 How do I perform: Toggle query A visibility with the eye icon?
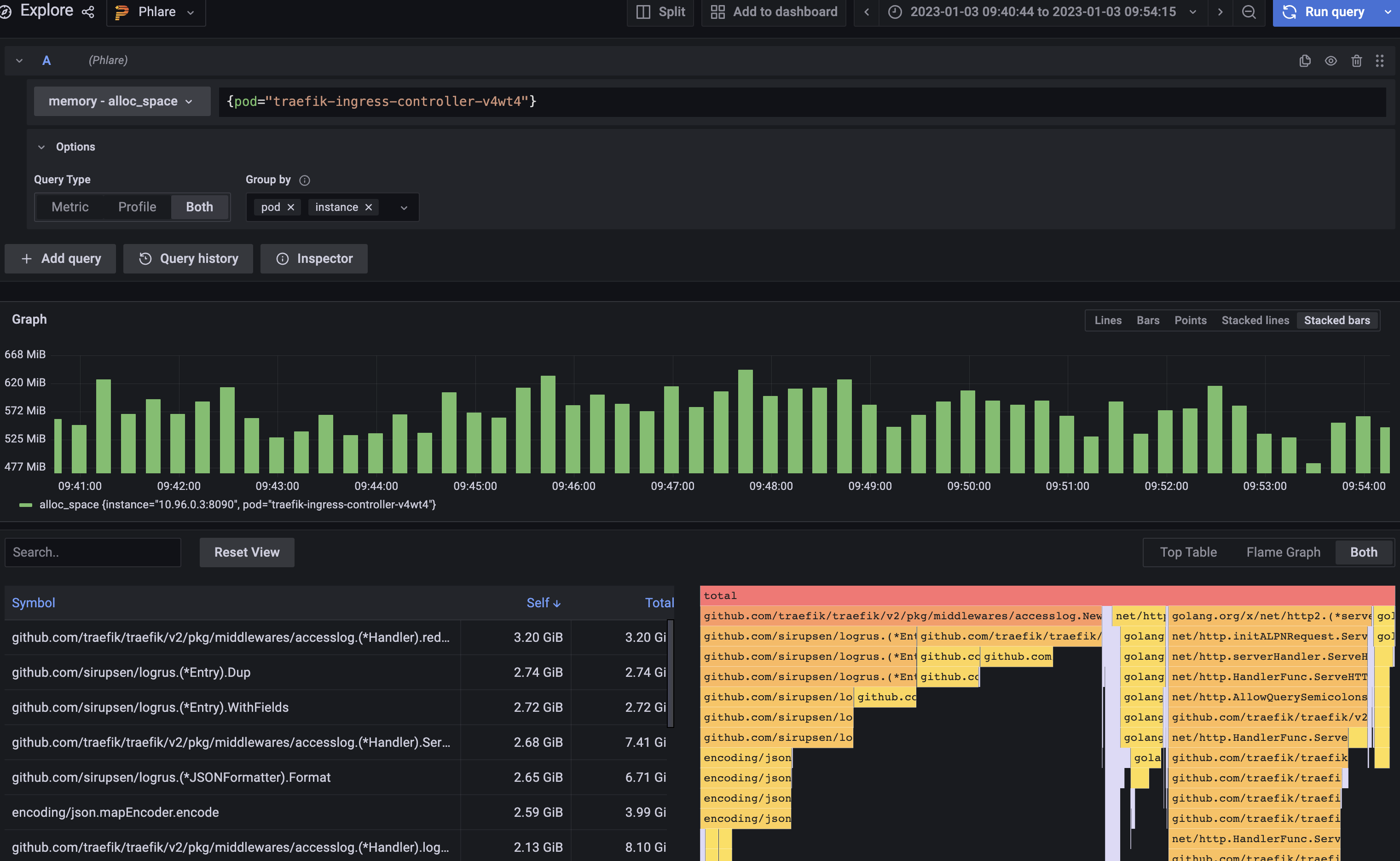pyautogui.click(x=1331, y=60)
